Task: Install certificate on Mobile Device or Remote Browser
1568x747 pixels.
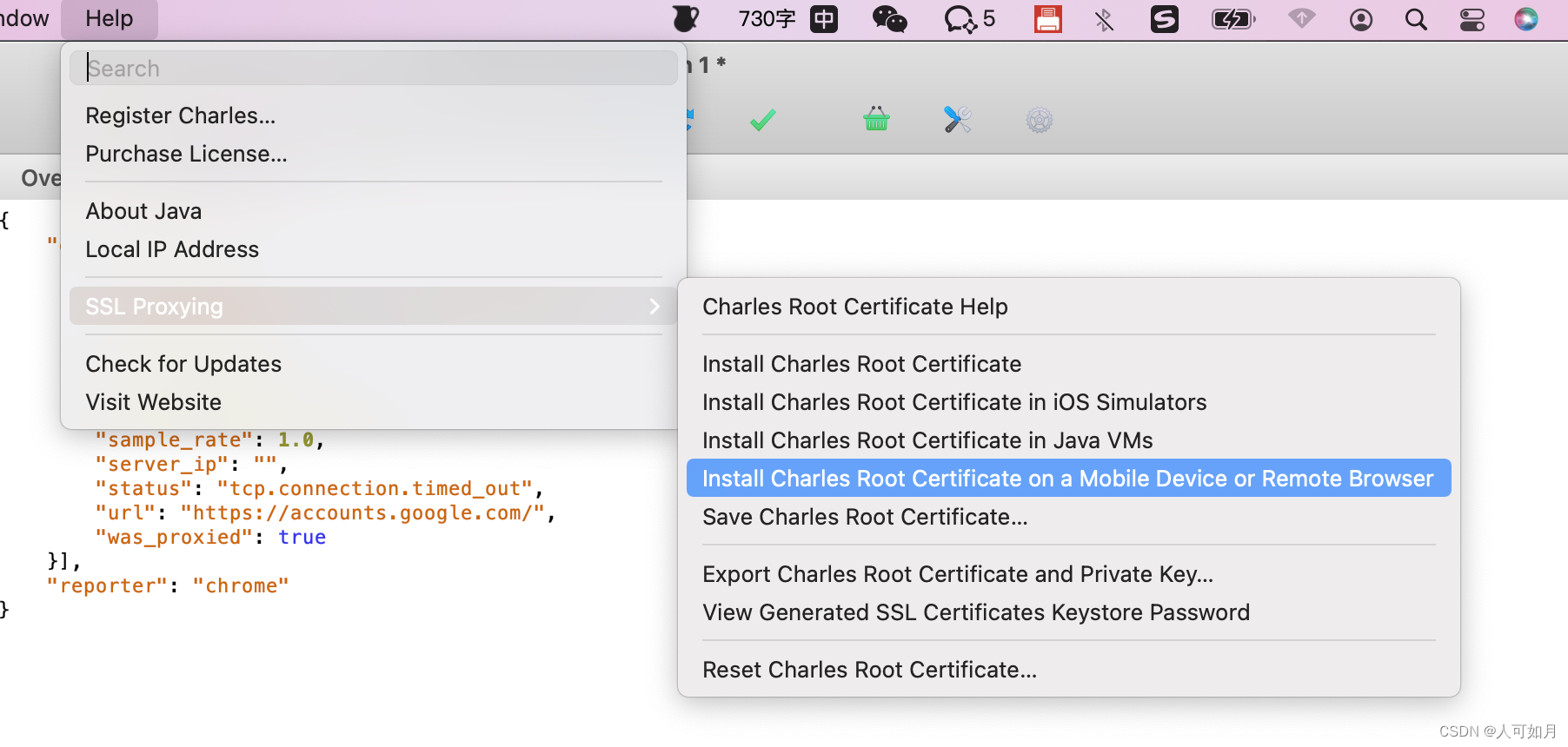Action: click(x=1069, y=478)
